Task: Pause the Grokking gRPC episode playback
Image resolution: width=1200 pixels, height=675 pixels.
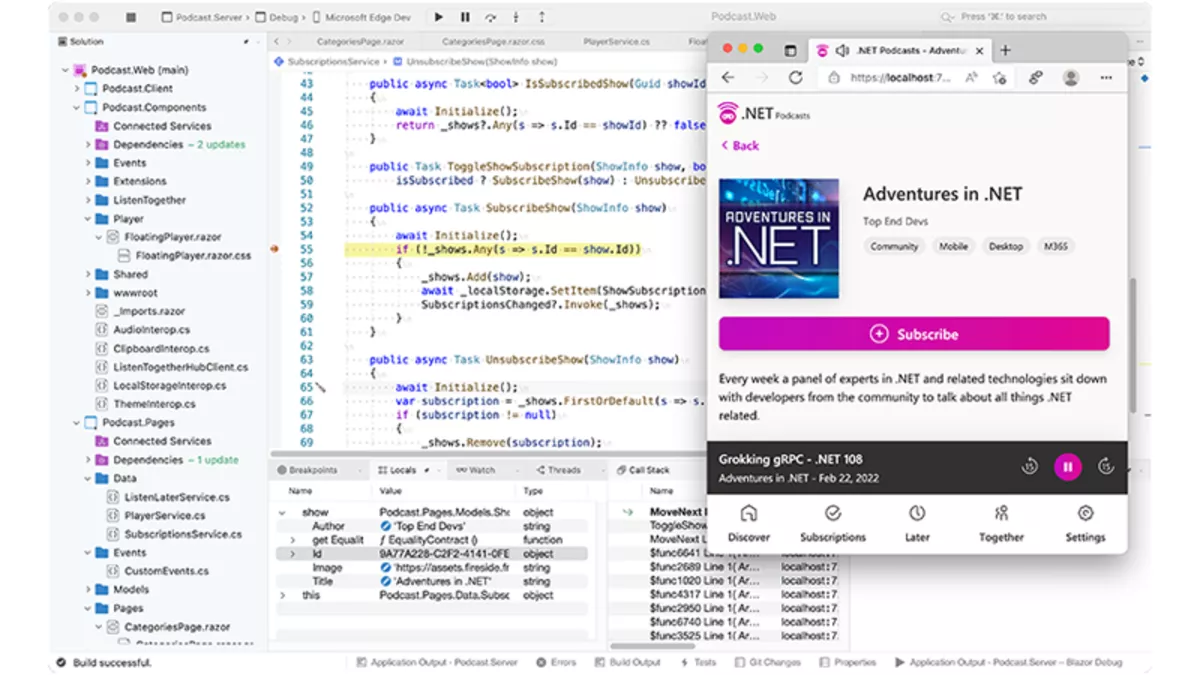Action: click(x=1068, y=466)
